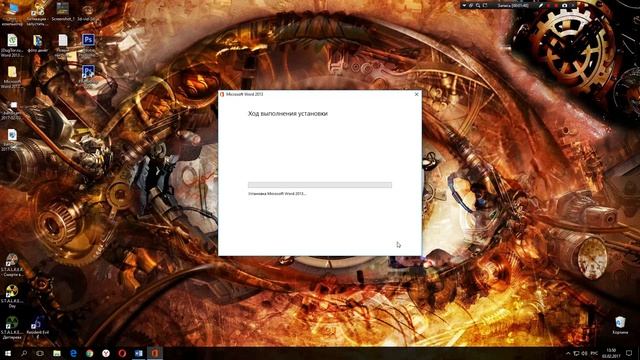Open the green app pinned after Task View
Screen dimensions: 640x360
tap(57, 353)
